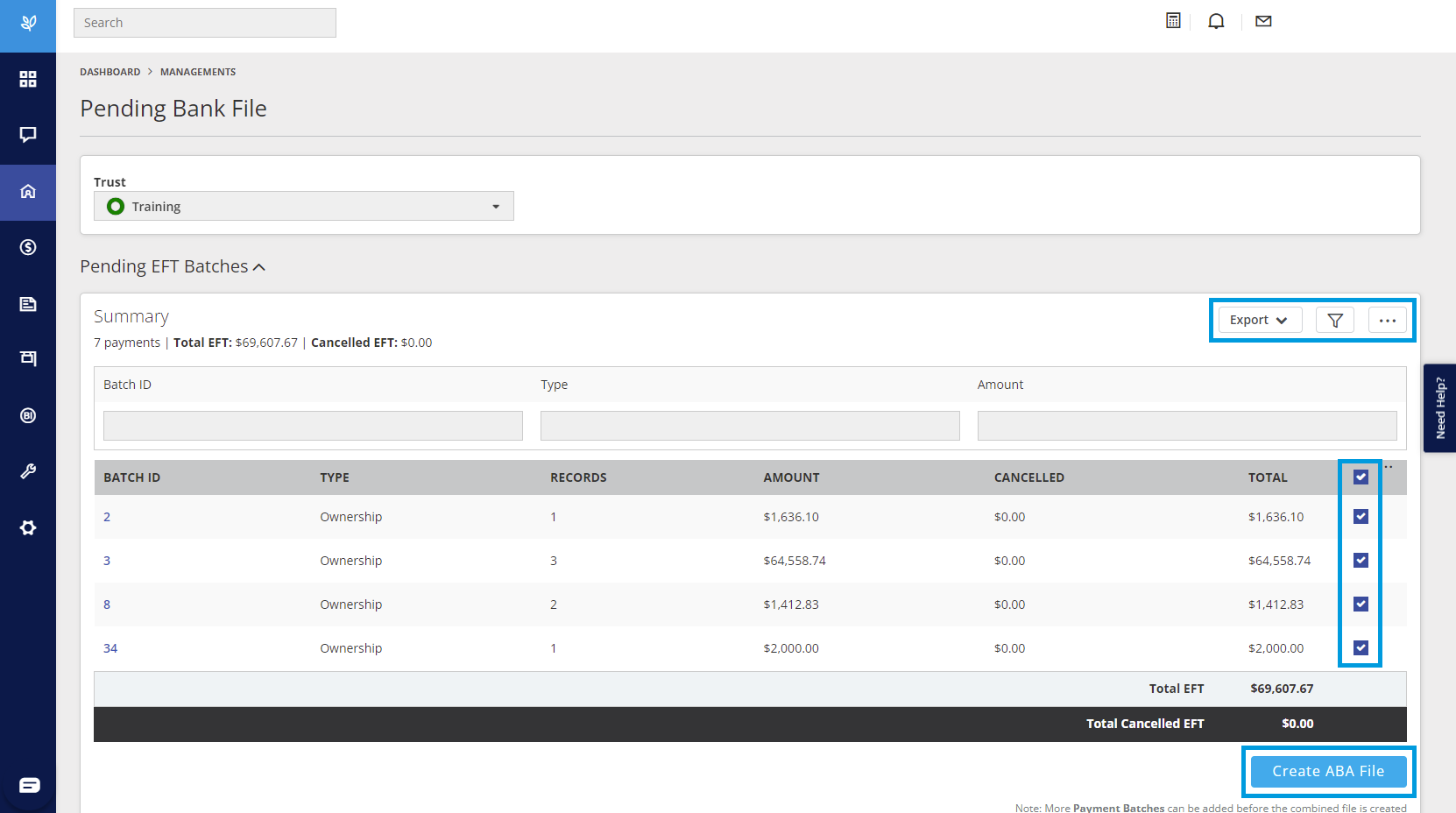Open the mail envelope icon
The width and height of the screenshot is (1456, 813).
click(x=1263, y=21)
